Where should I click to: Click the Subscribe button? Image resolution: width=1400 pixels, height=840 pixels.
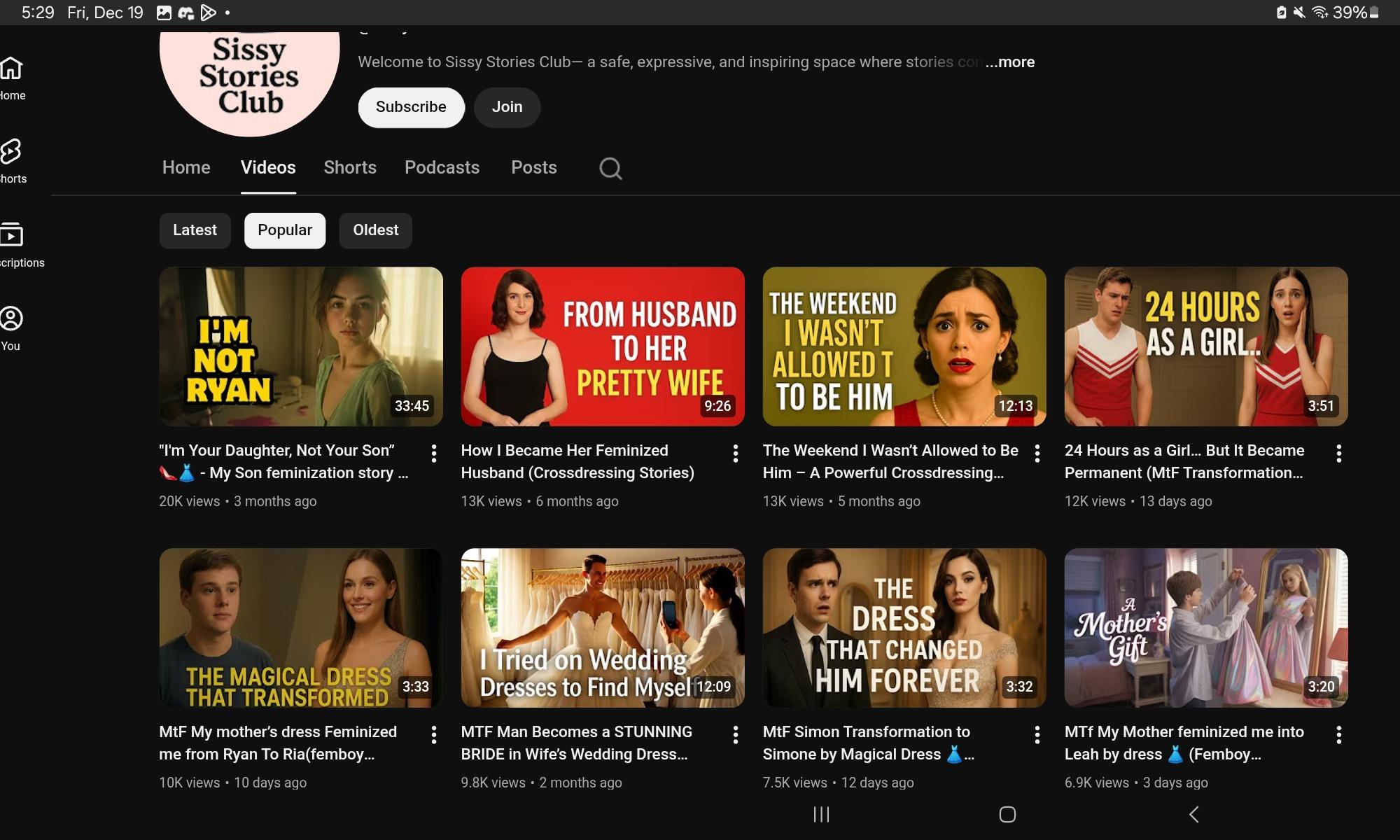pos(411,107)
